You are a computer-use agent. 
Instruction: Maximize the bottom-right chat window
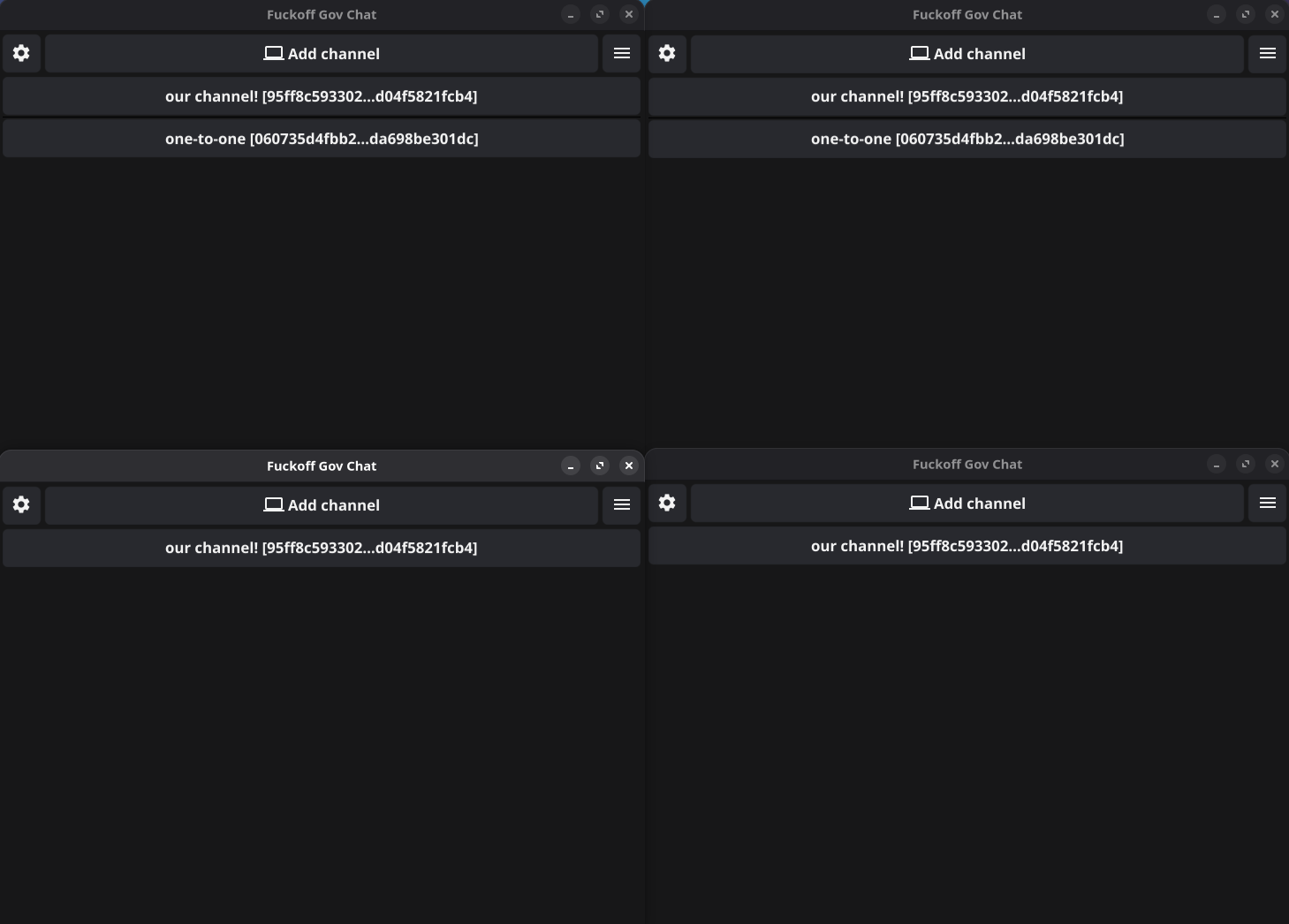pyautogui.click(x=1246, y=464)
